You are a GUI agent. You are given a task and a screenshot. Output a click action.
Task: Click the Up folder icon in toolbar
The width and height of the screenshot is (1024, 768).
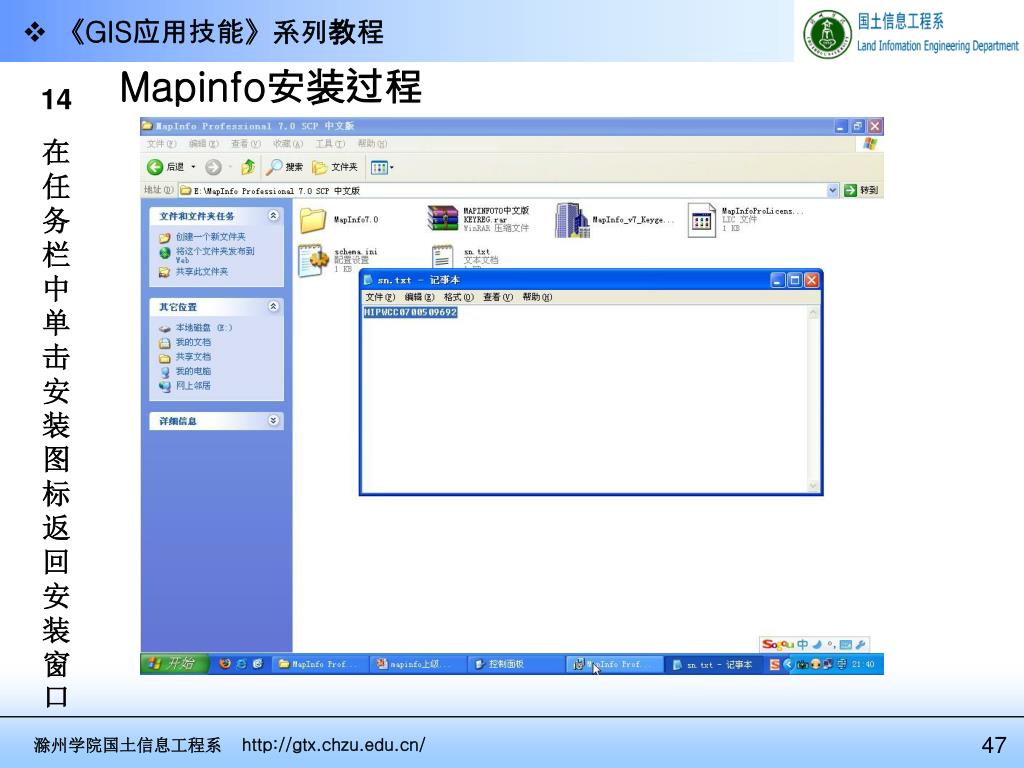pos(248,167)
